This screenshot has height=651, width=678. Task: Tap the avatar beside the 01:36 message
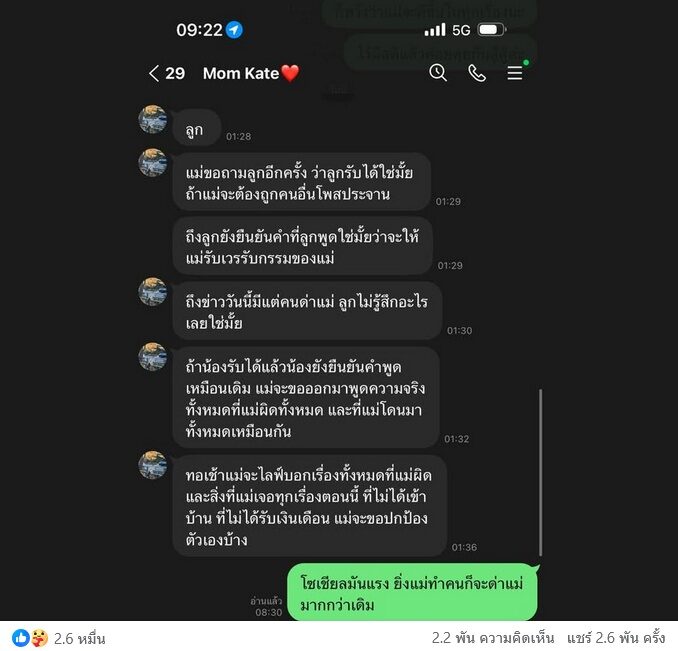pyautogui.click(x=153, y=465)
